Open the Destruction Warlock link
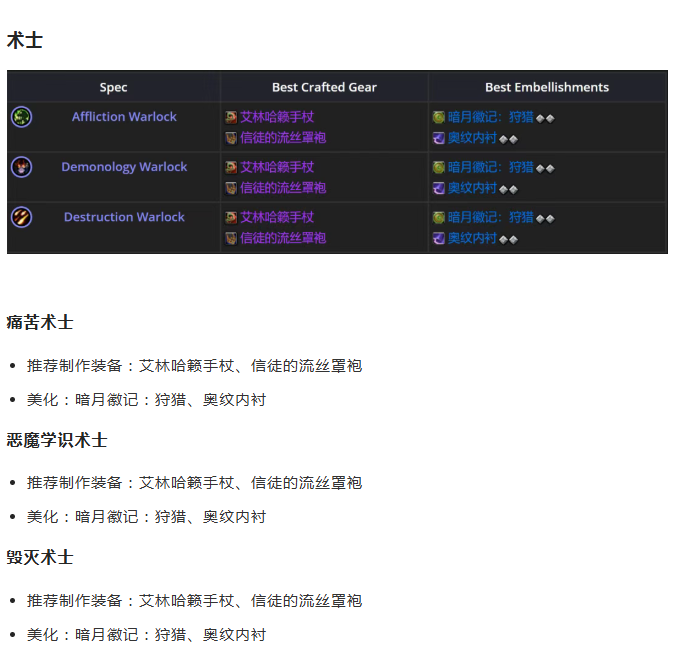 click(x=124, y=217)
